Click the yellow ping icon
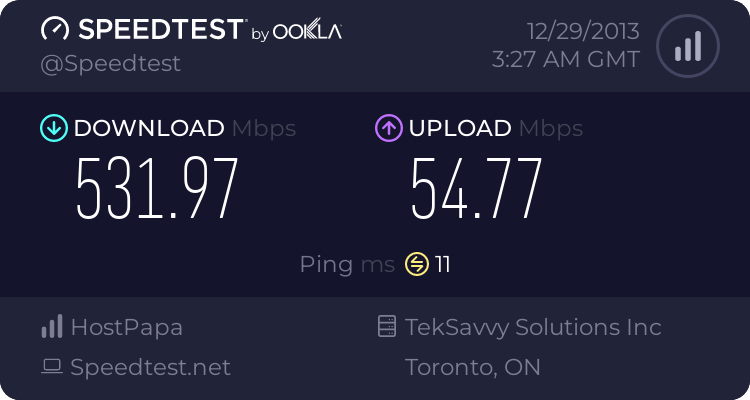Image resolution: width=750 pixels, height=400 pixels. tap(416, 264)
